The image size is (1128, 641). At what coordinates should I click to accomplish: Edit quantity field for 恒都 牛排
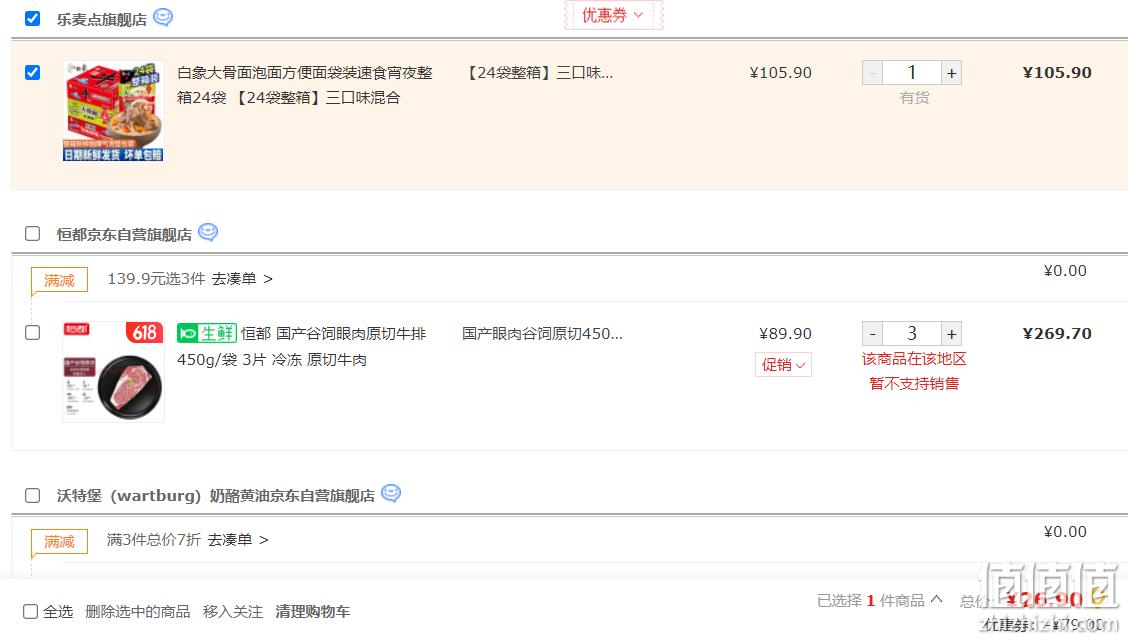[911, 334]
